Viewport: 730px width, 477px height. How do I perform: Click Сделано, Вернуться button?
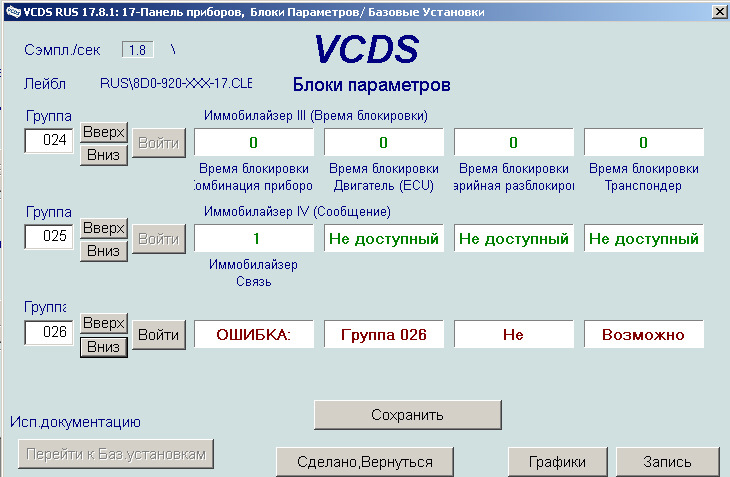coord(365,462)
